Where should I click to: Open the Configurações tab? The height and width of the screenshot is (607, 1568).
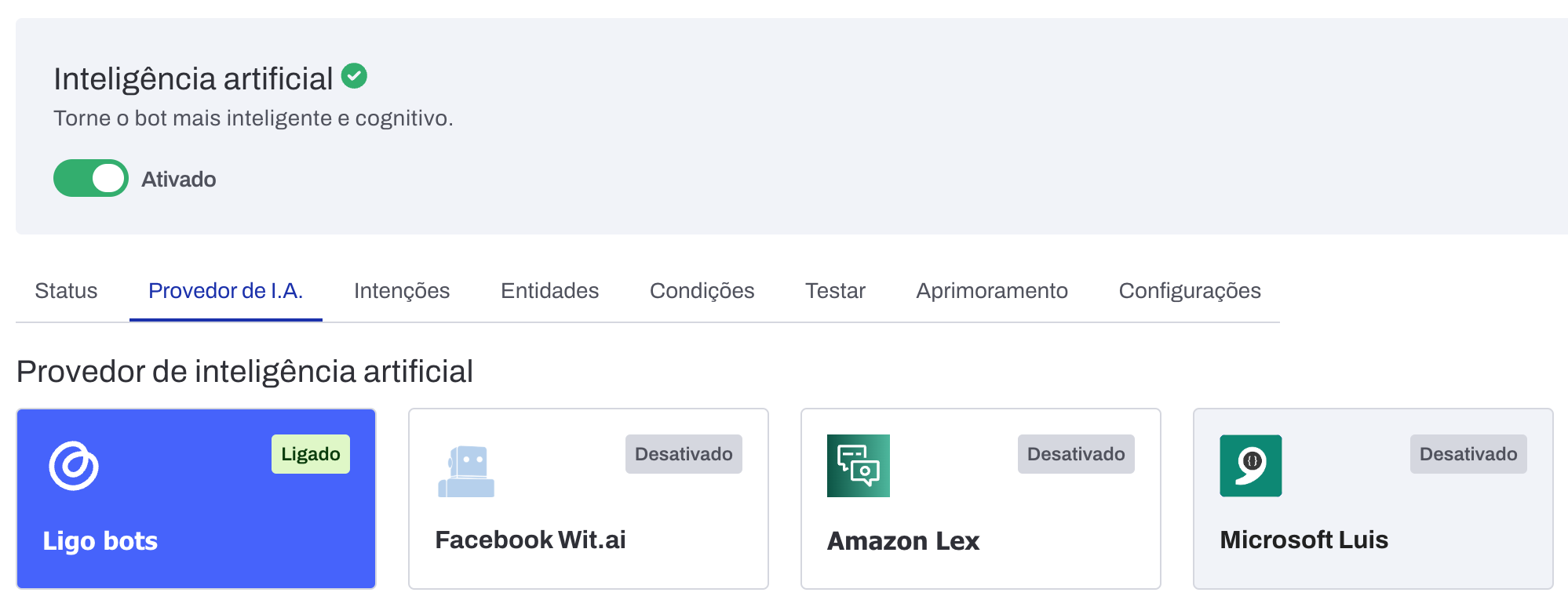click(x=1190, y=291)
